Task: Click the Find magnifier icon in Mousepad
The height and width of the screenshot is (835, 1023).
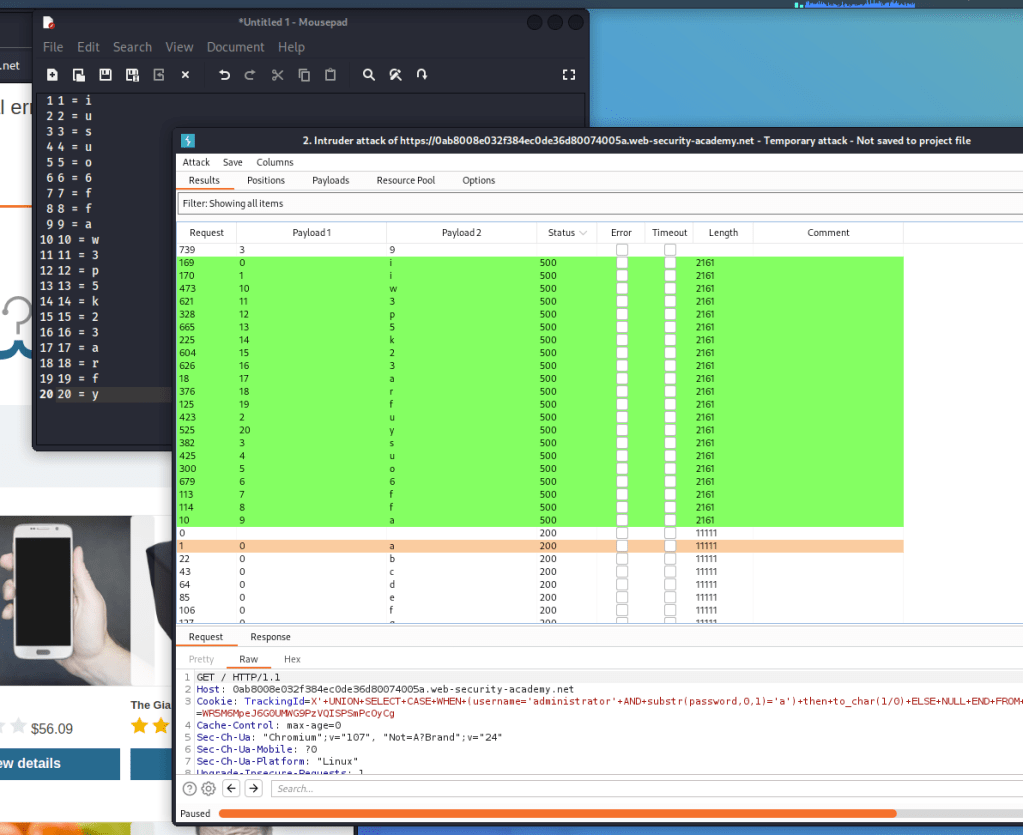Action: (369, 75)
